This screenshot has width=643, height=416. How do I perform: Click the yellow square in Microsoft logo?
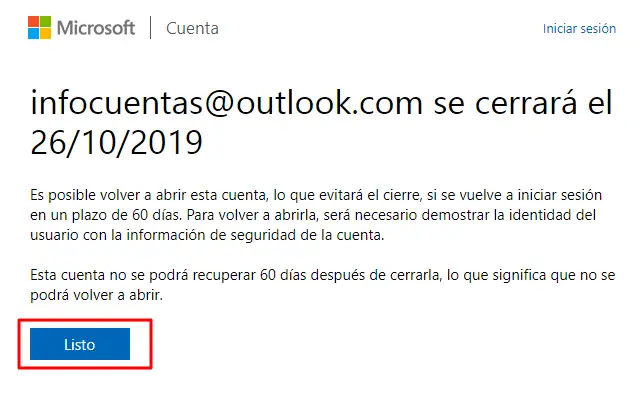click(46, 33)
